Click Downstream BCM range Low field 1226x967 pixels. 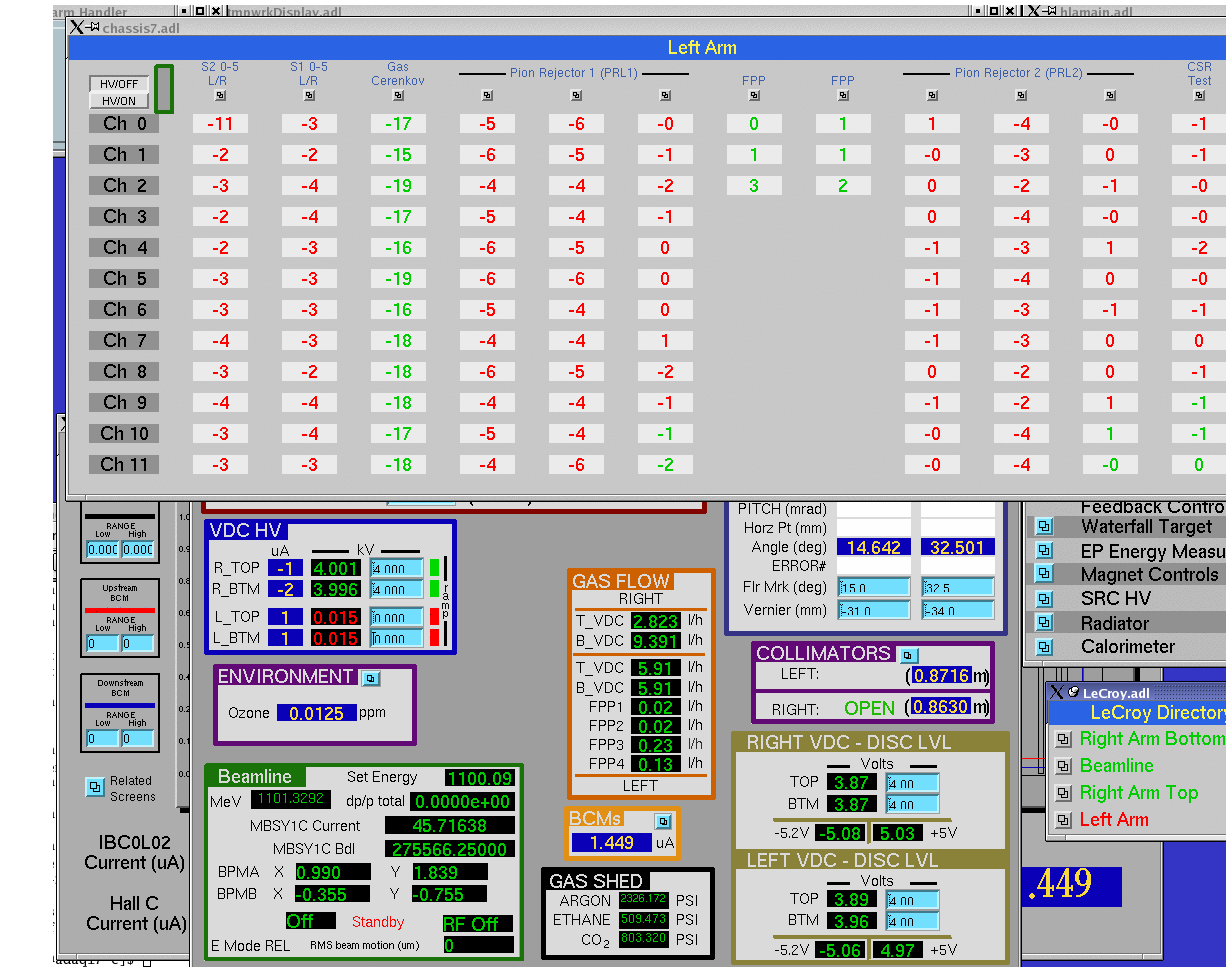tap(103, 739)
